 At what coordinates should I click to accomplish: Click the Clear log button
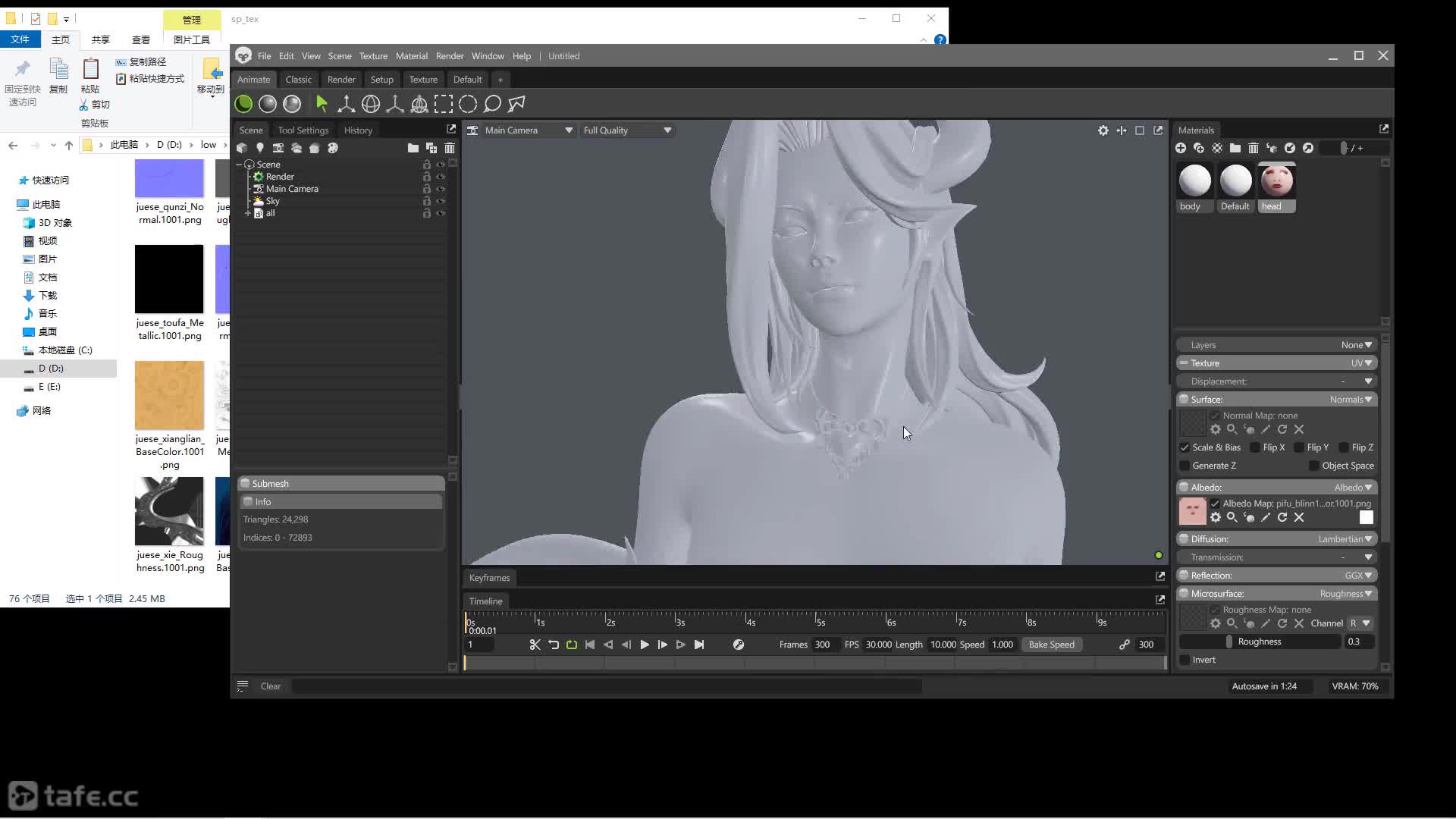(x=271, y=686)
